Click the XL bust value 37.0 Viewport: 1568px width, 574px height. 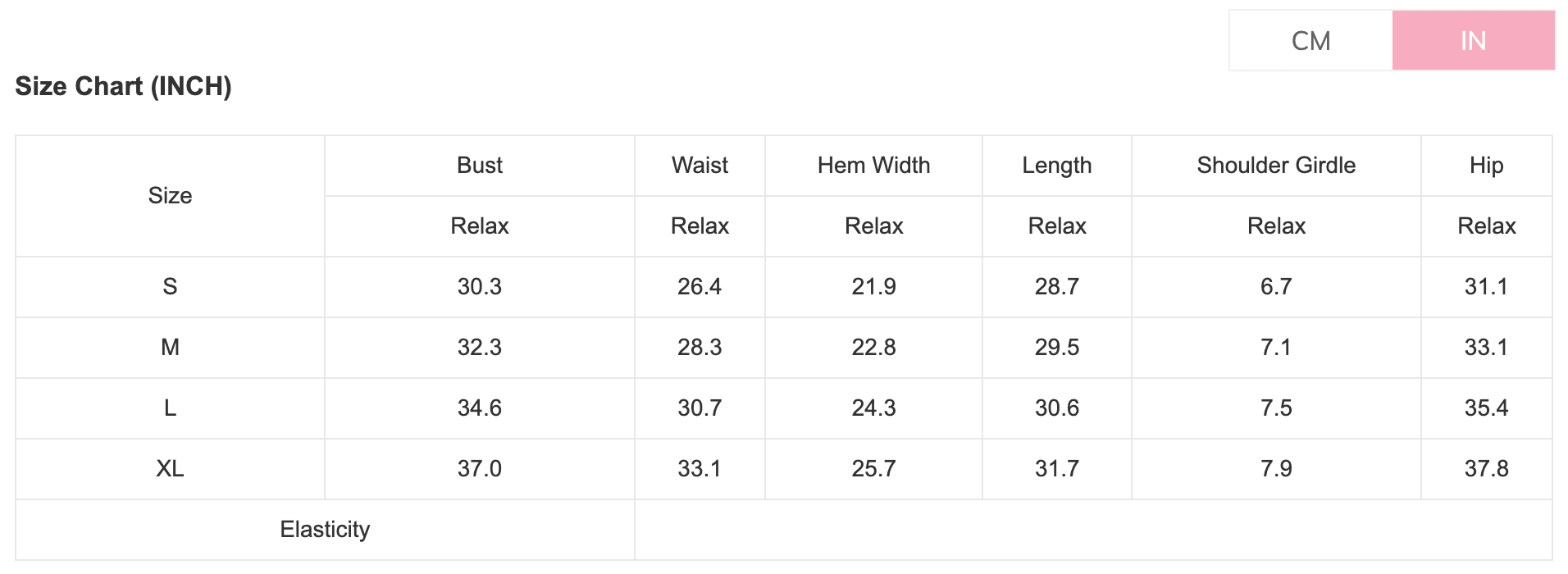tap(480, 469)
